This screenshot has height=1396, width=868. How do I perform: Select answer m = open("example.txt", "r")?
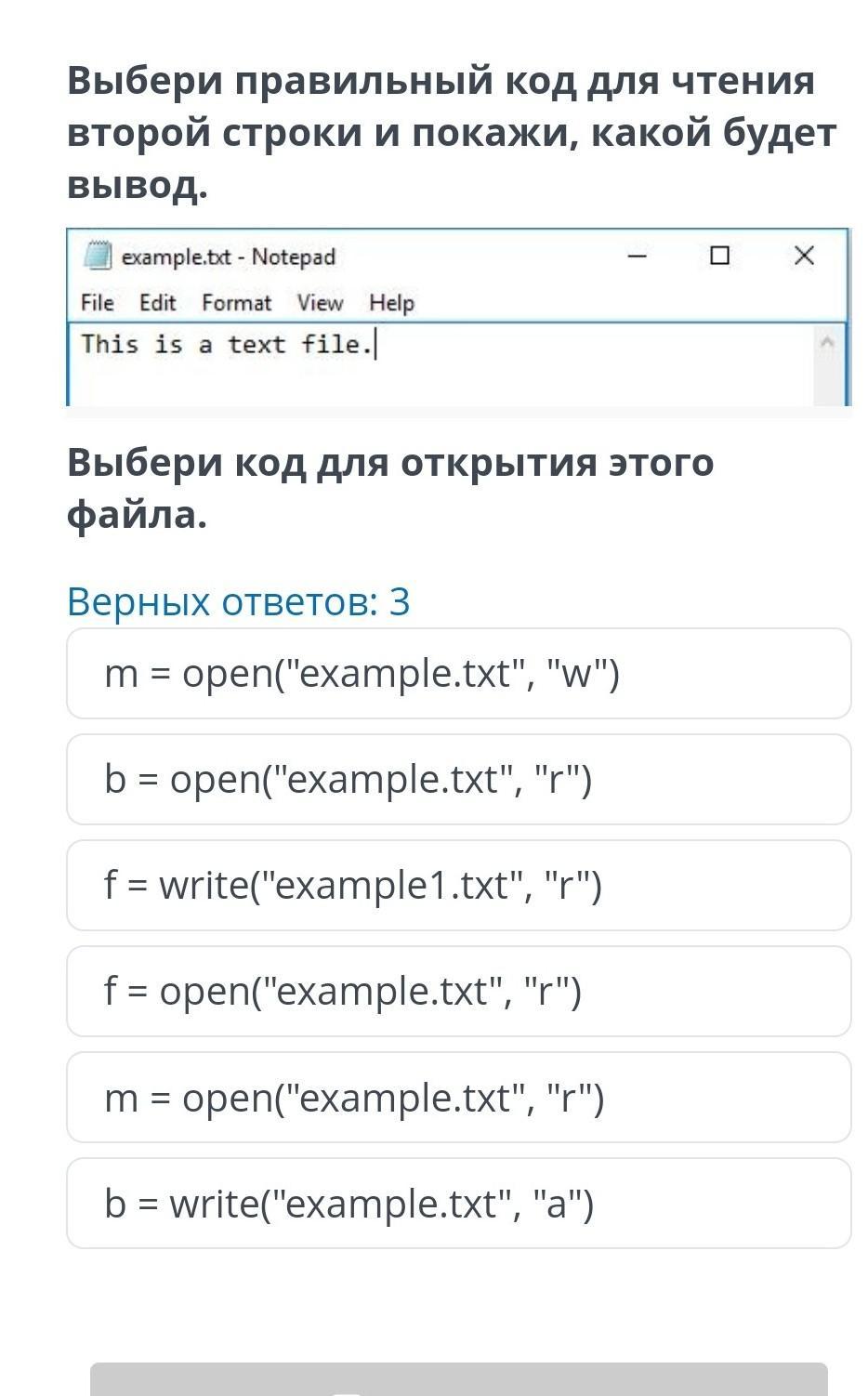[459, 1098]
